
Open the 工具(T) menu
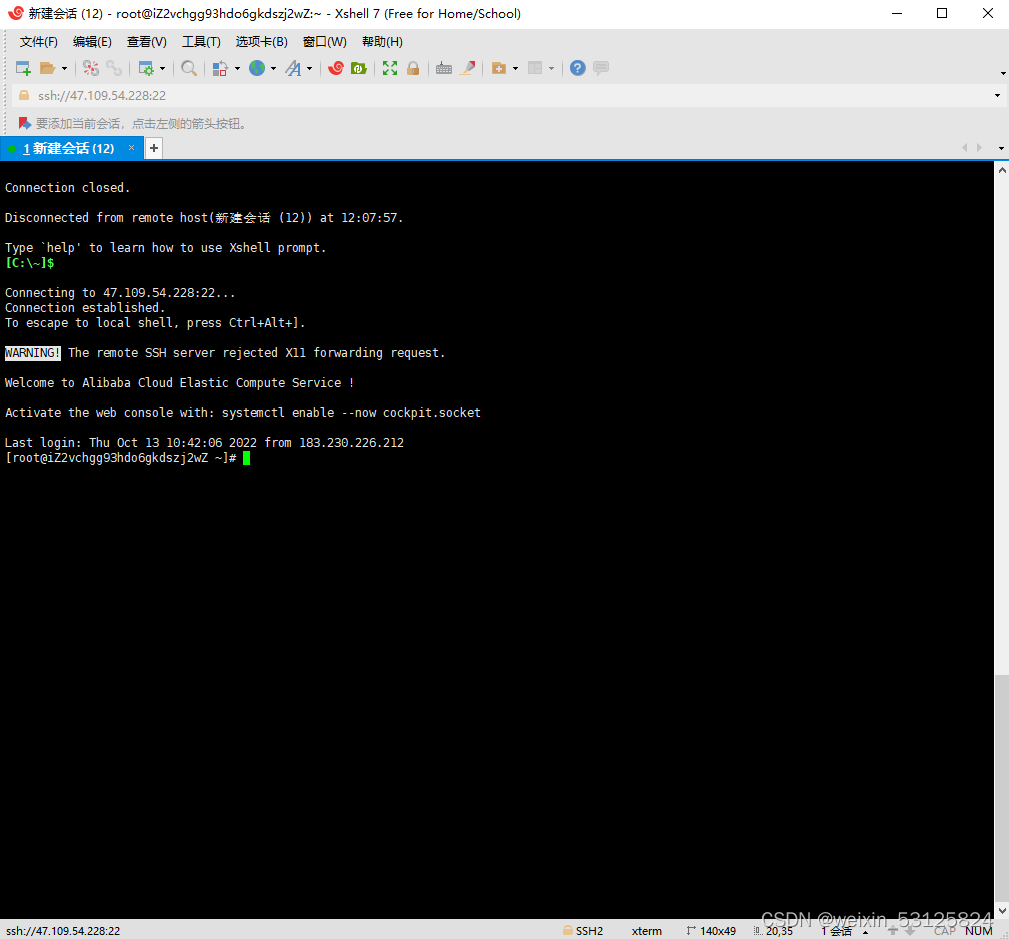pyautogui.click(x=201, y=42)
